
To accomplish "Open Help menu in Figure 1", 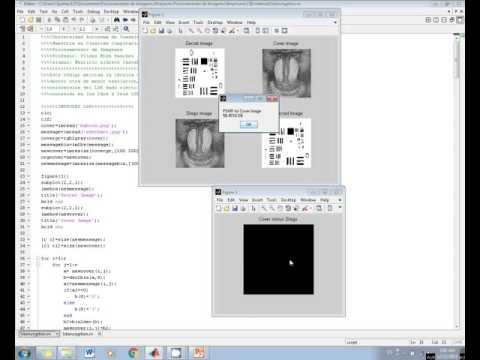I will point(251,22).
